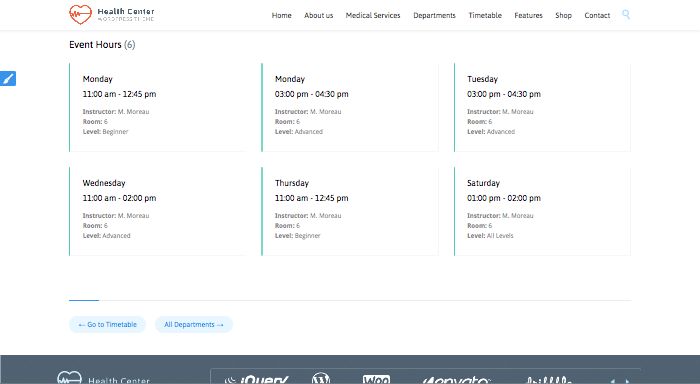700x384 pixels.
Task: Select the Monday 11:00 am event card
Action: click(x=158, y=107)
